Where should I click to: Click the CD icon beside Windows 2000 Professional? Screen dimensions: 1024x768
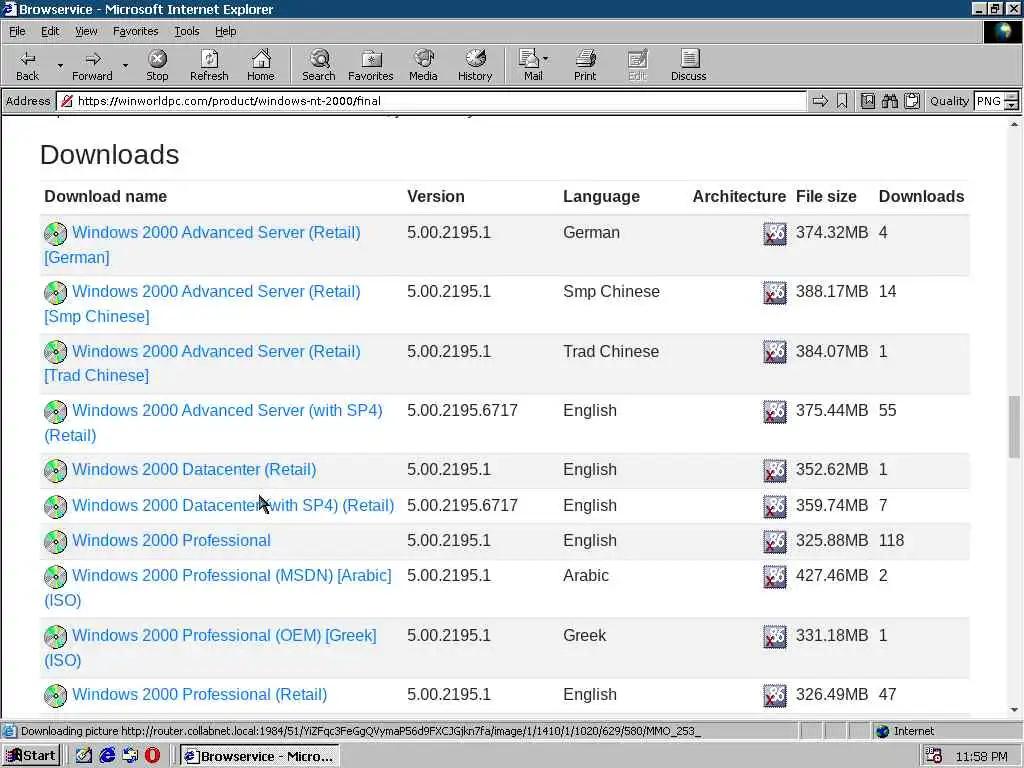(56, 541)
